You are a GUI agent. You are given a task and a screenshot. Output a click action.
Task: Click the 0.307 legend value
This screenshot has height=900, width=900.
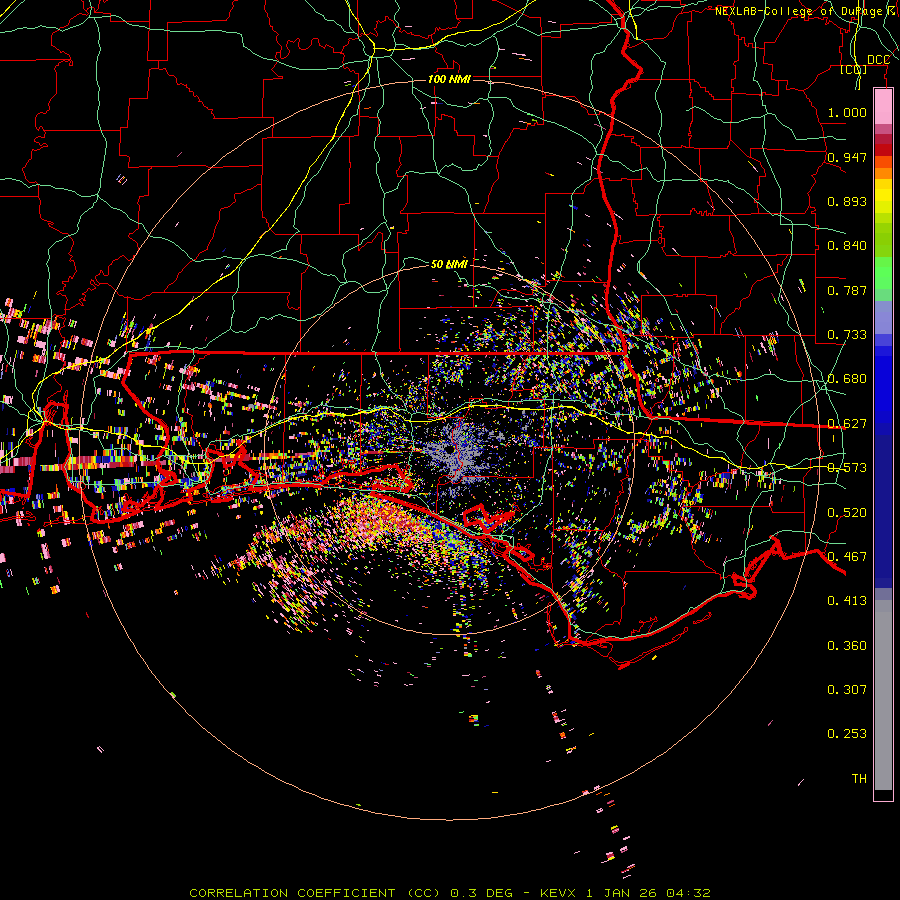point(847,690)
